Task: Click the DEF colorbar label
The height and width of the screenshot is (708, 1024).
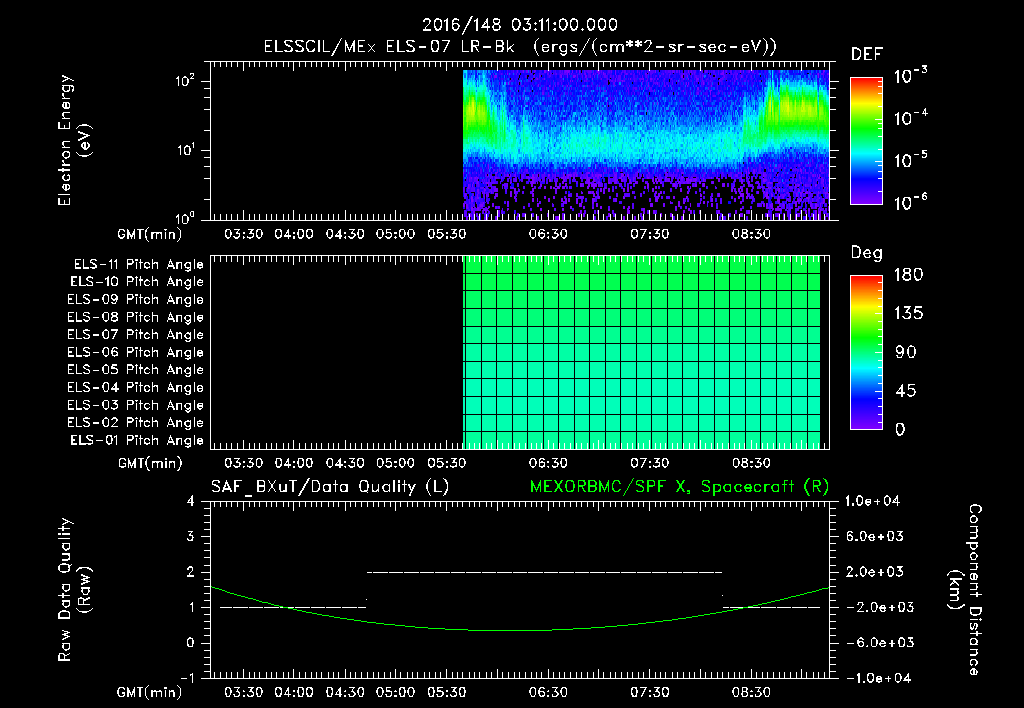Action: pos(867,54)
